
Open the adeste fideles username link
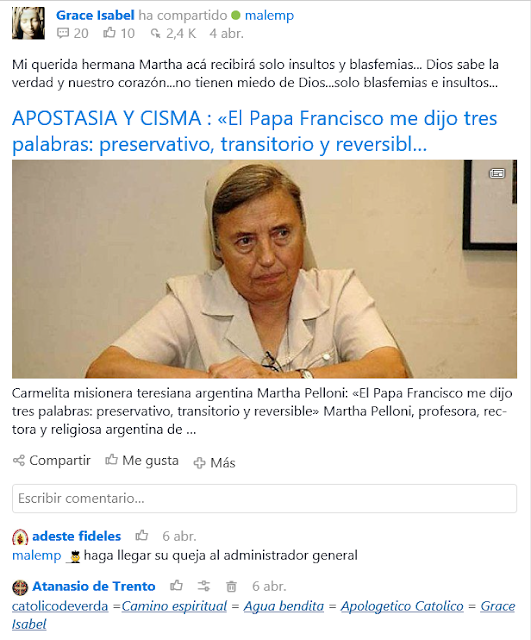tap(76, 536)
